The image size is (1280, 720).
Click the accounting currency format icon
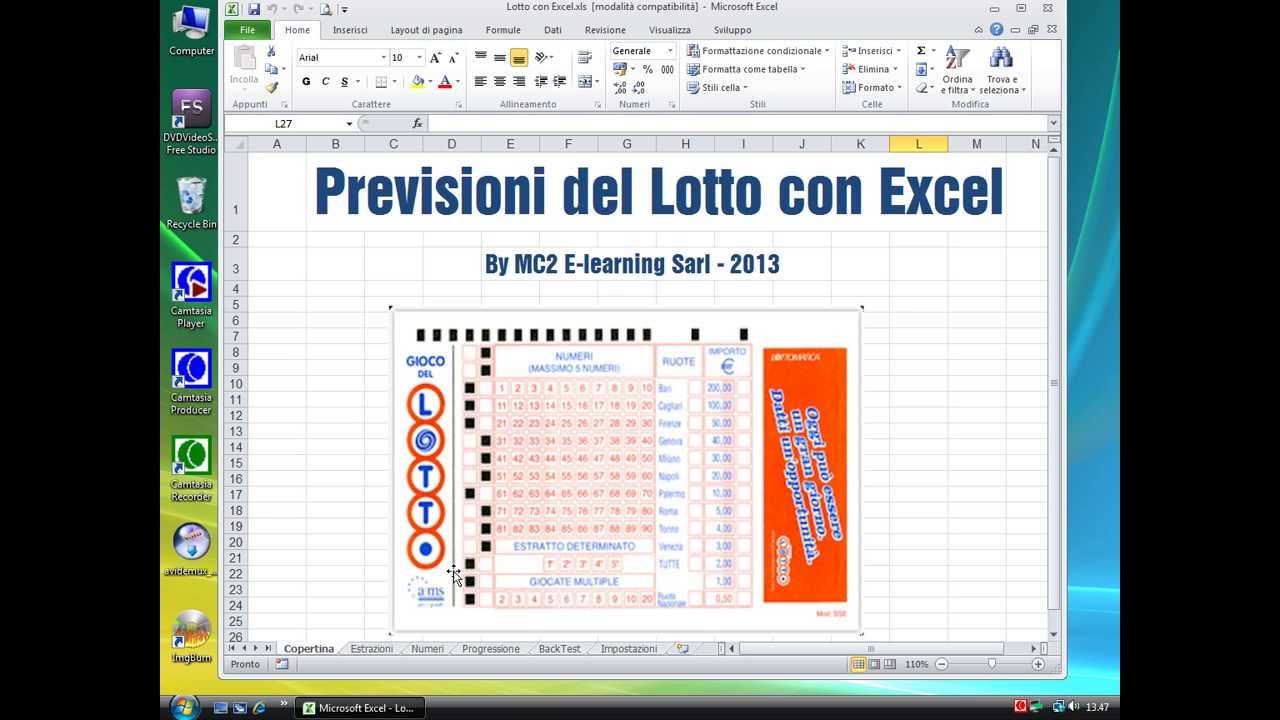tap(620, 69)
